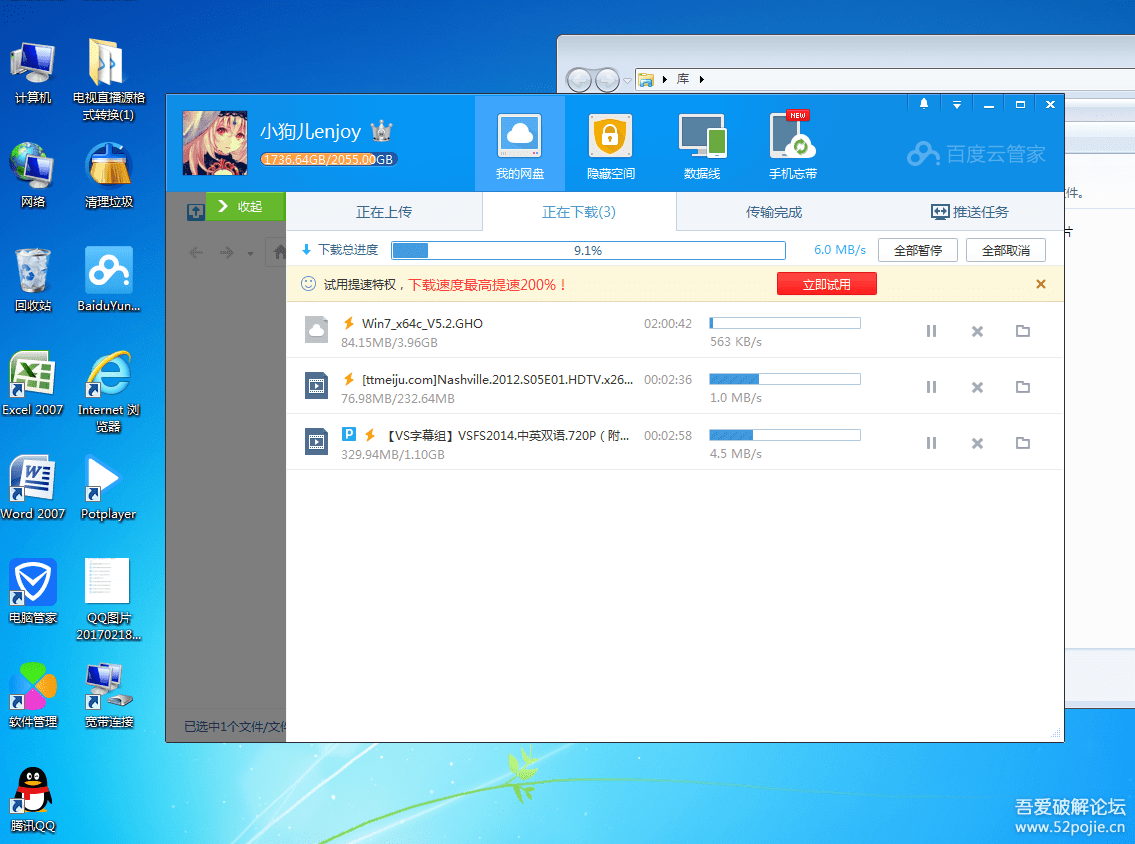The height and width of the screenshot is (844, 1135).
Task: Pause the VSFS2014 download
Action: point(932,443)
